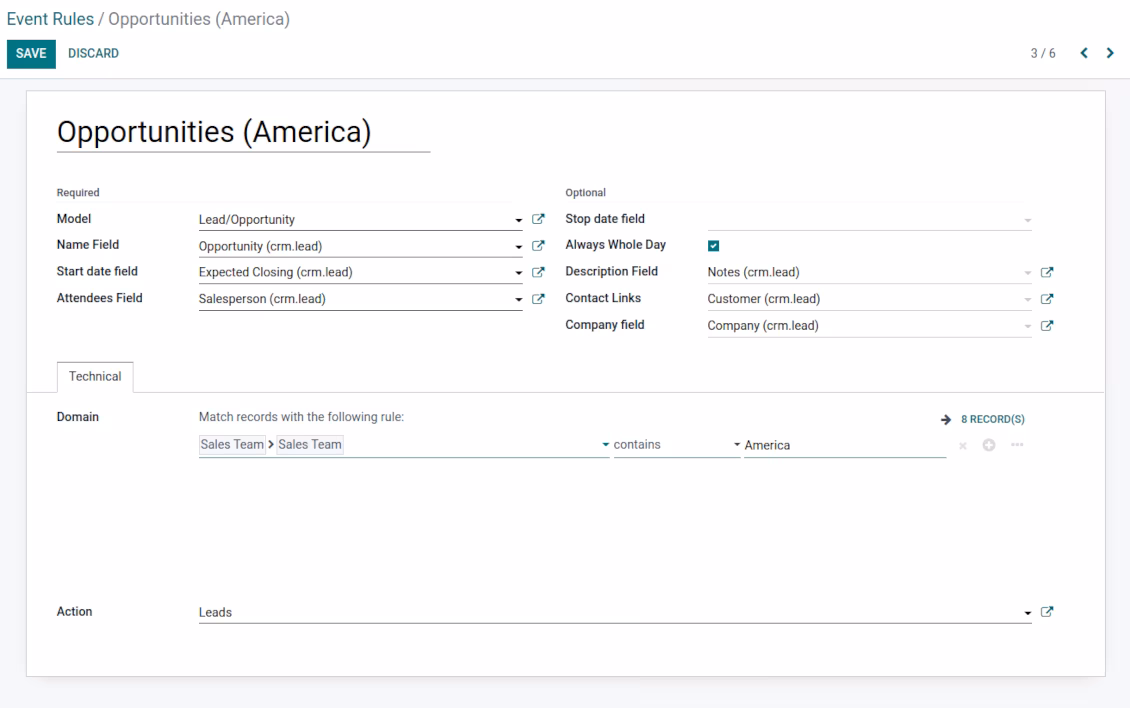The width and height of the screenshot is (1130, 708).
Task: Uncheck the Always Whole Day checkbox
Action: (x=713, y=246)
